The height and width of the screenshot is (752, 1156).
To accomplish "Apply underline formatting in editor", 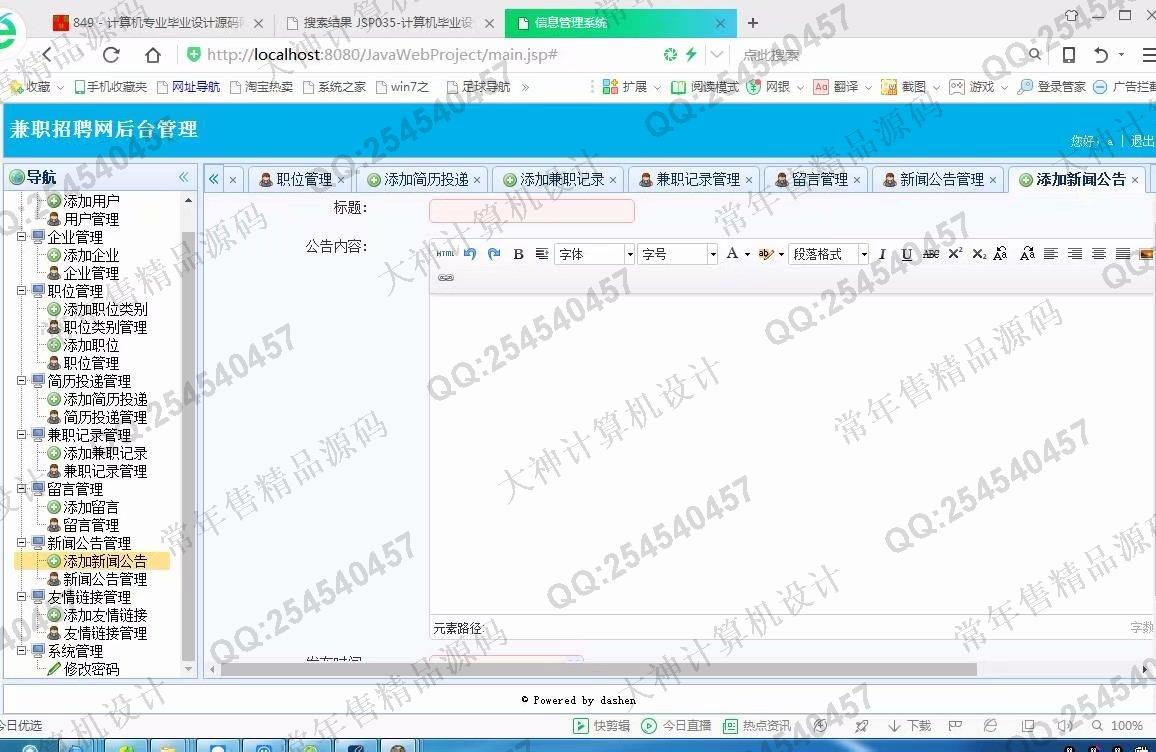I will (x=907, y=254).
